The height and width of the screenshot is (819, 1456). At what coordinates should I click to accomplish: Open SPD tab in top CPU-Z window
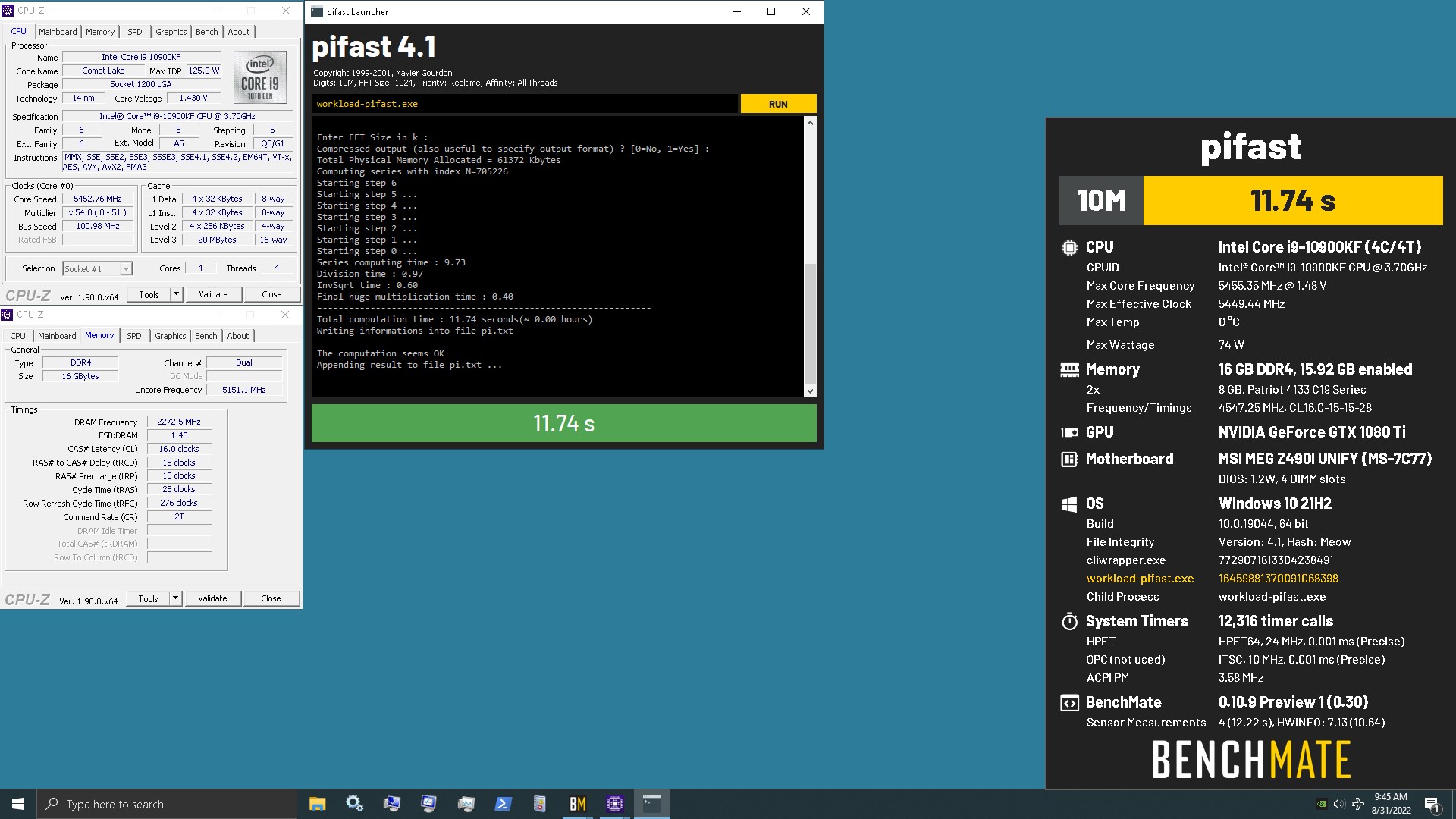135,32
